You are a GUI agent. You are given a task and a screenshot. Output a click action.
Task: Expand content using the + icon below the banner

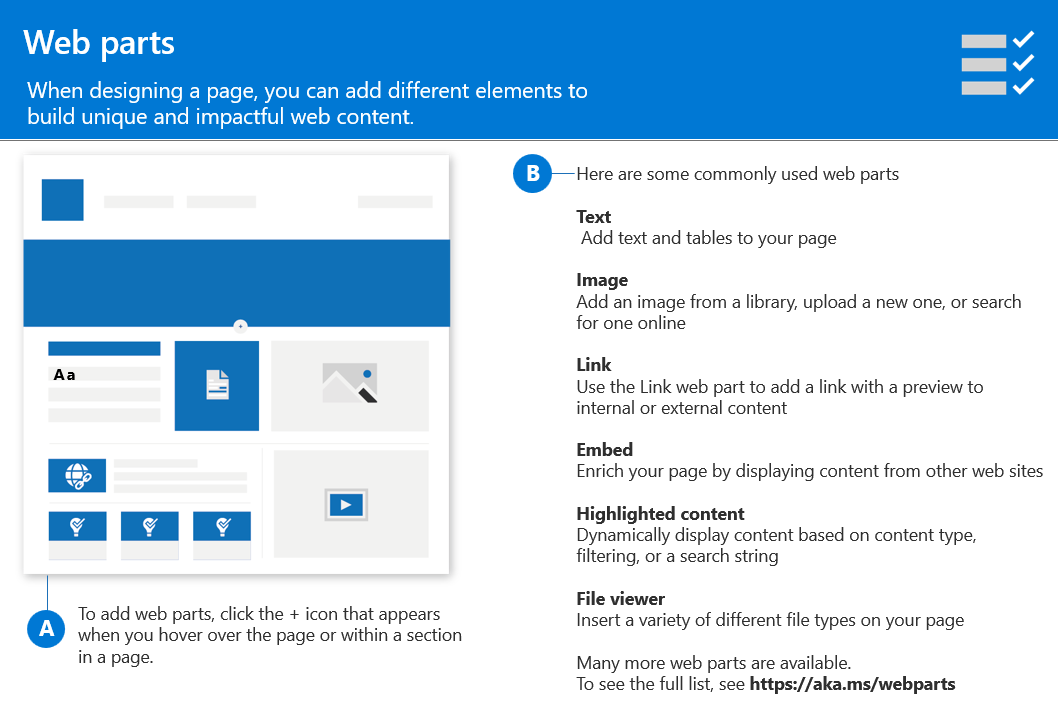coord(240,326)
